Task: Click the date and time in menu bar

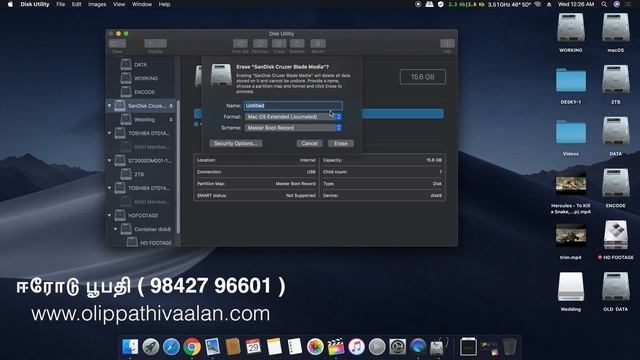Action: (x=576, y=4)
